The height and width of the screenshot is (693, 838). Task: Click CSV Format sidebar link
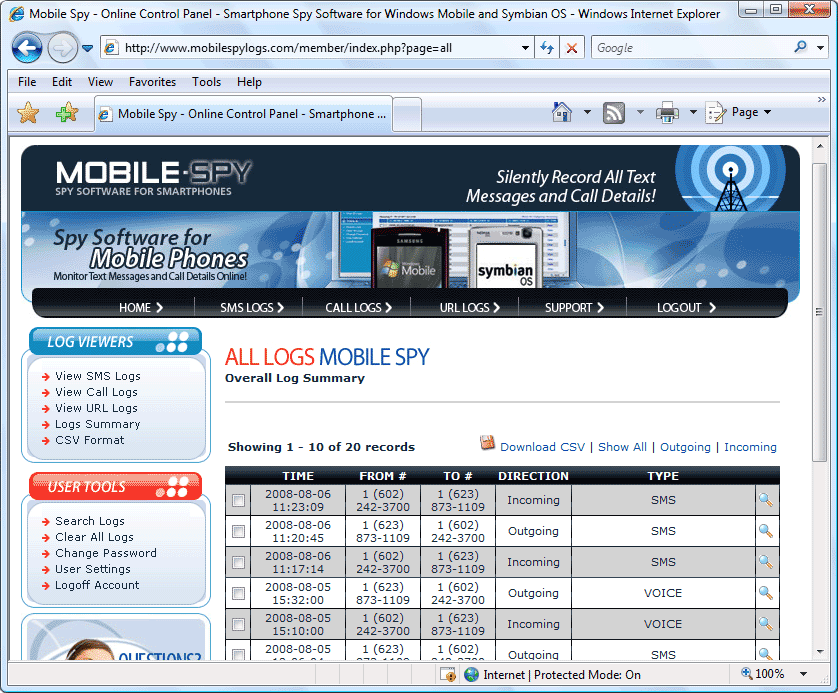coord(89,440)
